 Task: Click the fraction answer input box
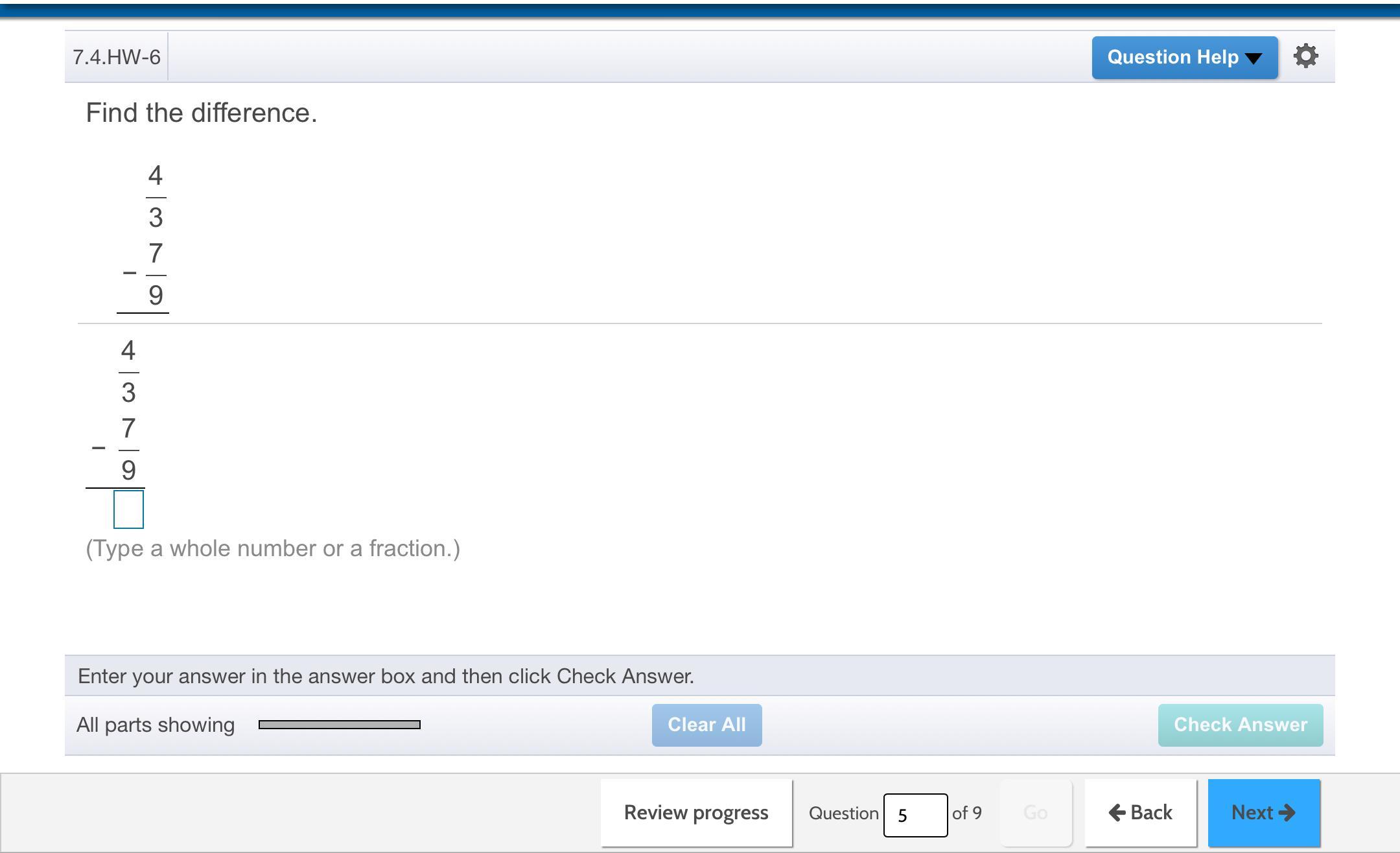pyautogui.click(x=128, y=509)
